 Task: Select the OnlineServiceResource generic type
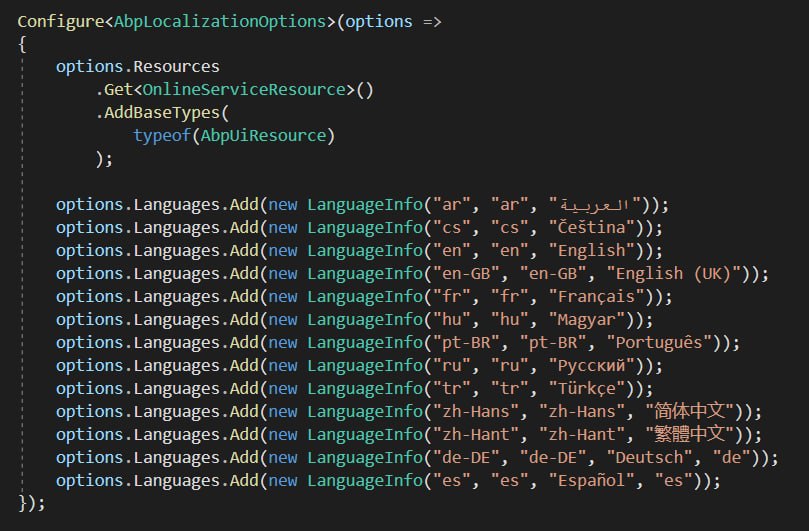[244, 90]
